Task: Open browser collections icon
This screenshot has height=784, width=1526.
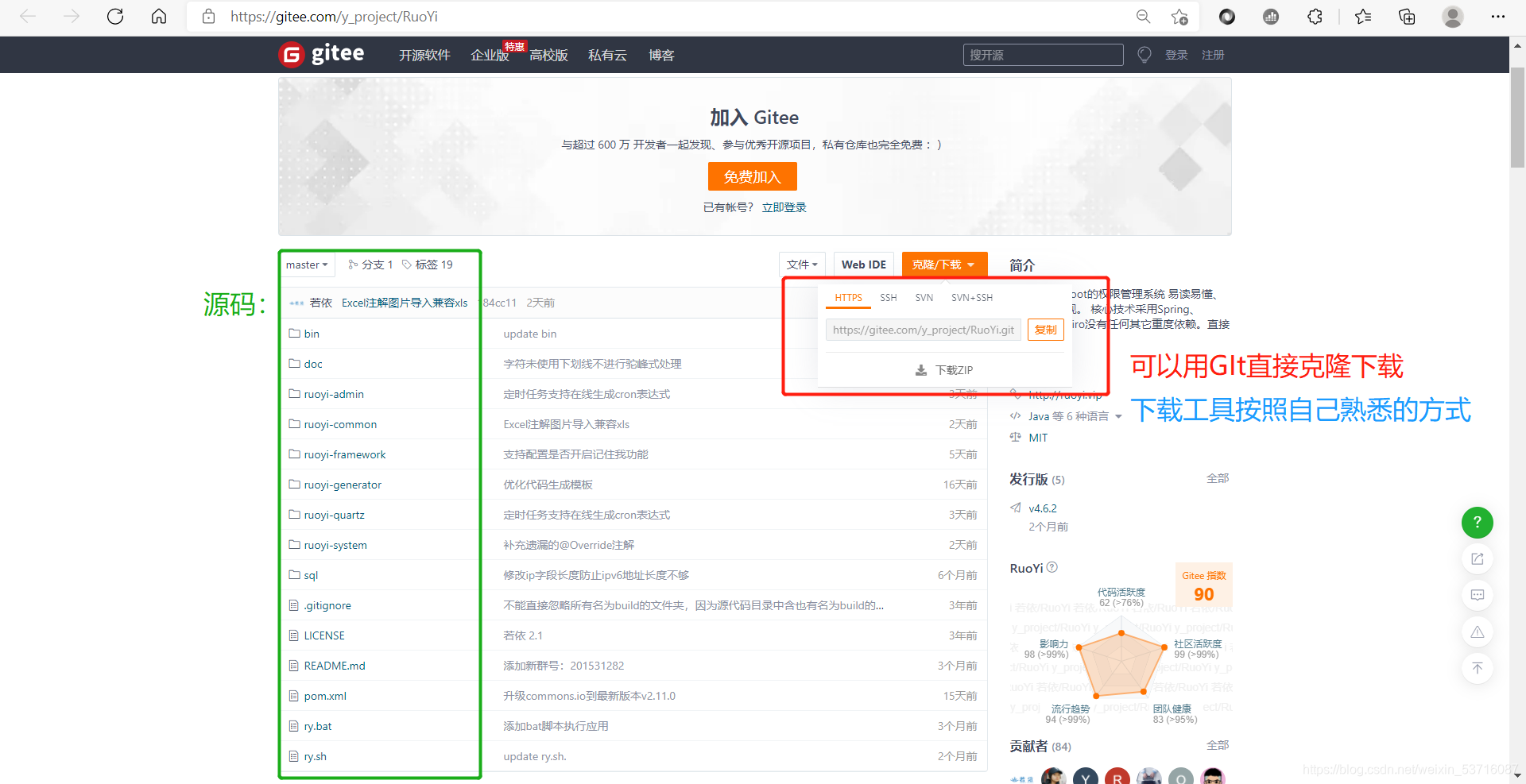Action: coord(1407,17)
